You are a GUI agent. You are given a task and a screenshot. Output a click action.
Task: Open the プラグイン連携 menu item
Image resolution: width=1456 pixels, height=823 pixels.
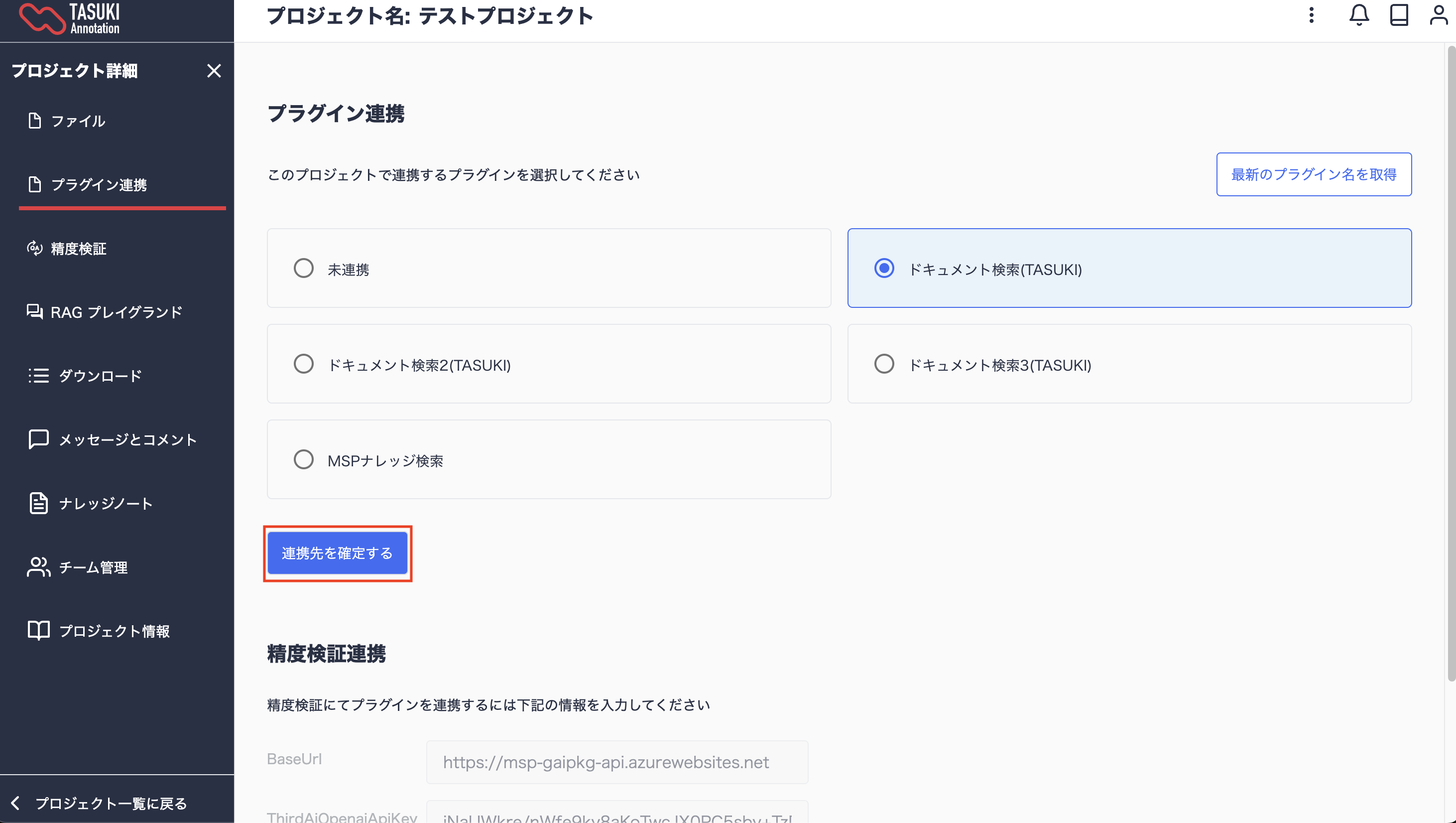click(x=99, y=185)
